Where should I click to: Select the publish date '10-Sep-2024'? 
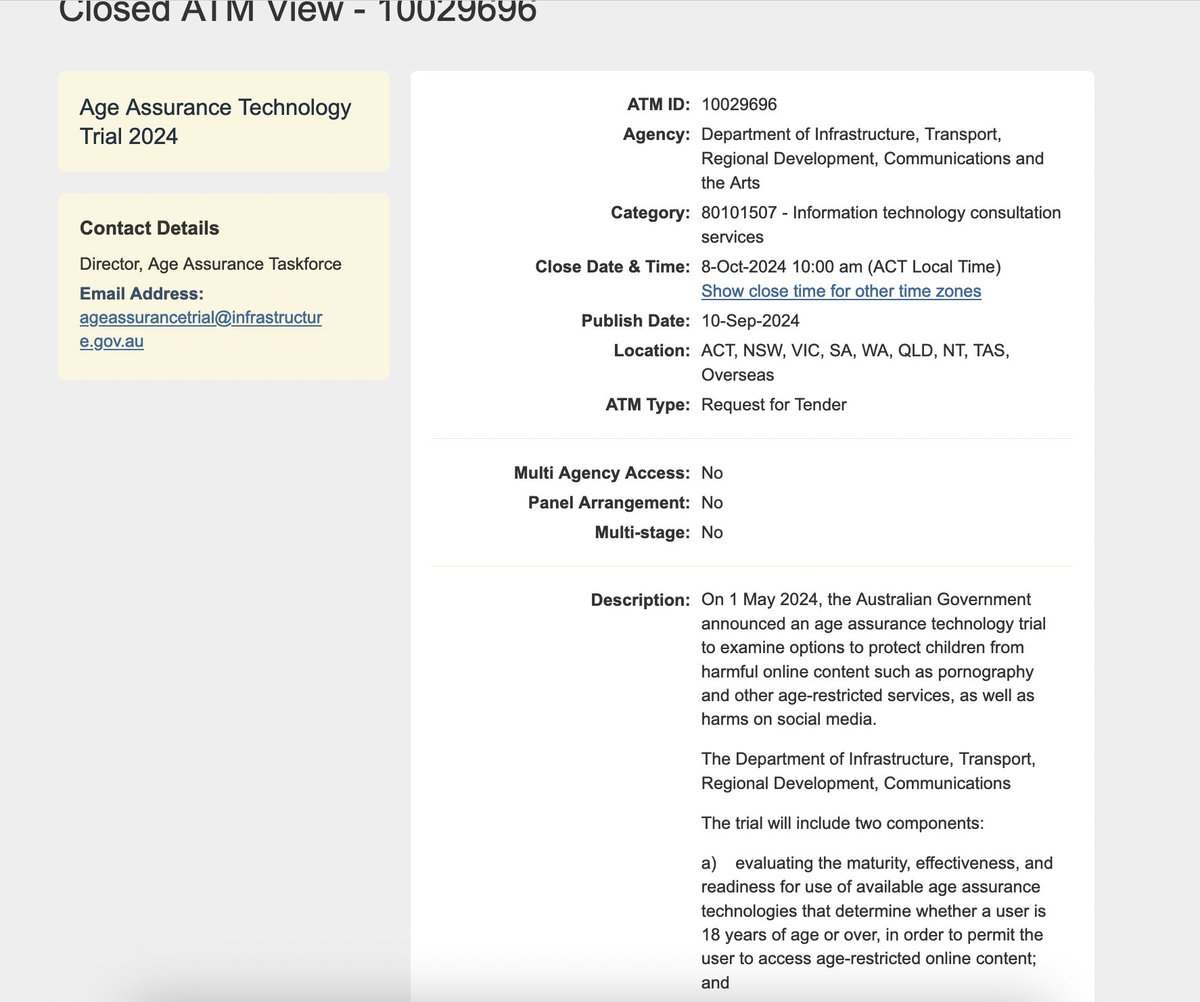pos(750,321)
